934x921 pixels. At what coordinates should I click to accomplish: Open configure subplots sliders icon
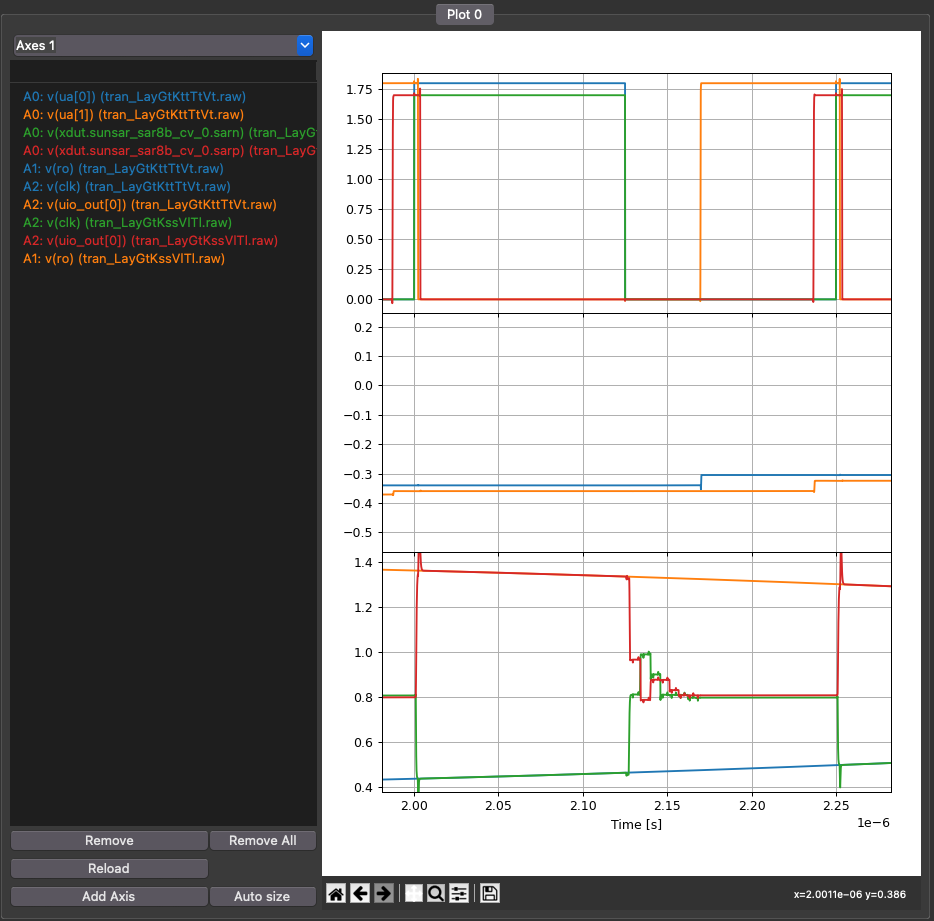click(459, 893)
